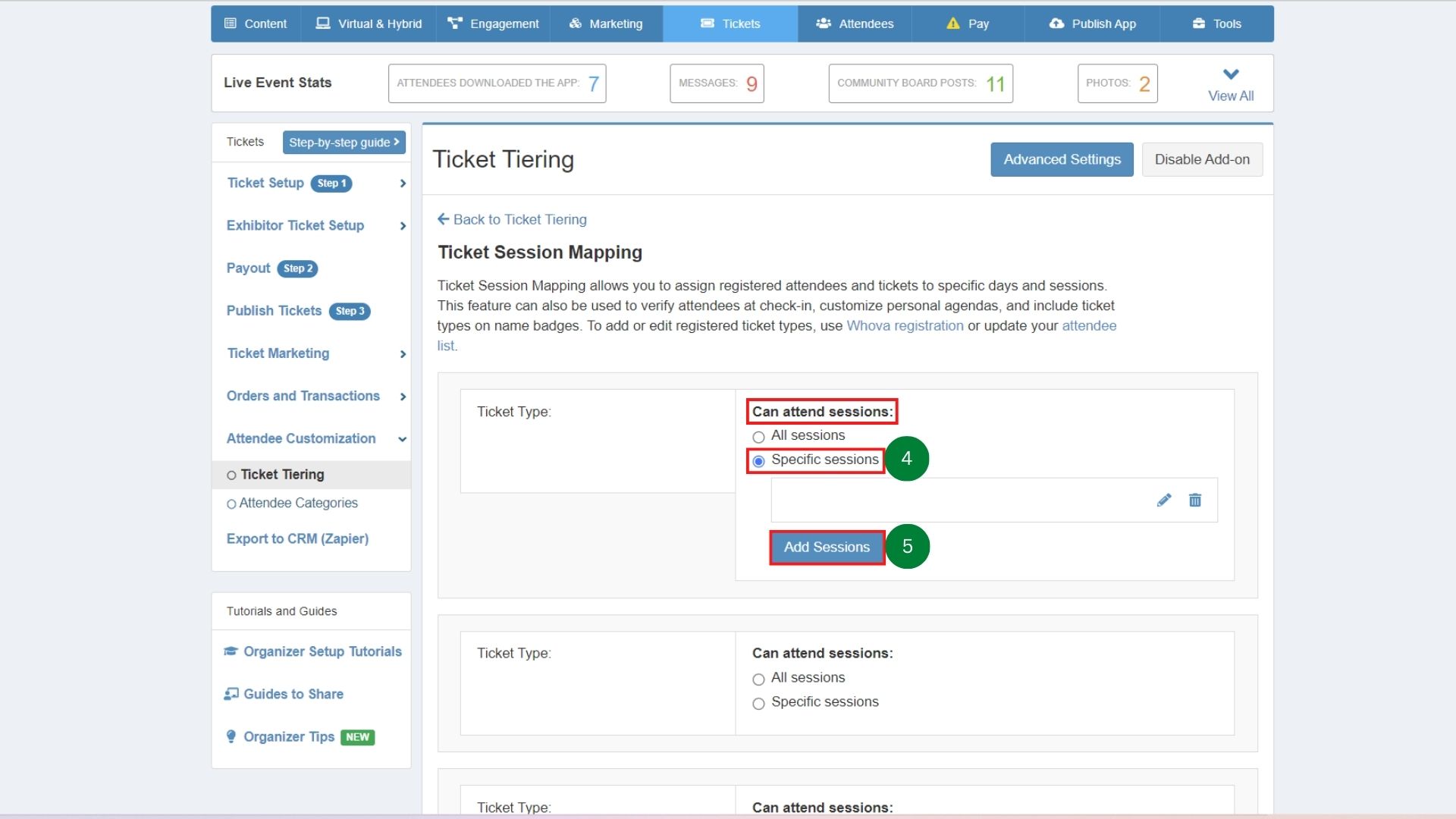The height and width of the screenshot is (819, 1456).
Task: Click the Attendees people icon
Action: pyautogui.click(x=824, y=24)
